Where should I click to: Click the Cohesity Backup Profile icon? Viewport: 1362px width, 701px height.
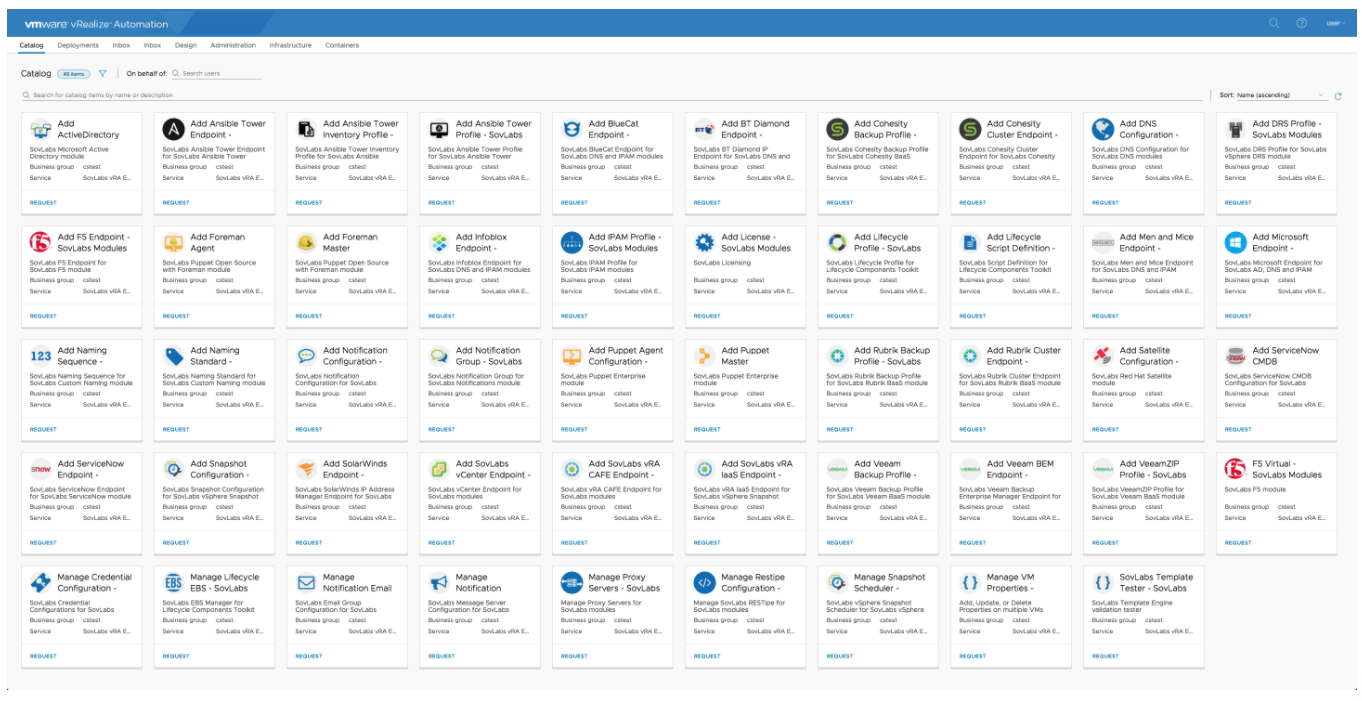pyautogui.click(x=837, y=129)
